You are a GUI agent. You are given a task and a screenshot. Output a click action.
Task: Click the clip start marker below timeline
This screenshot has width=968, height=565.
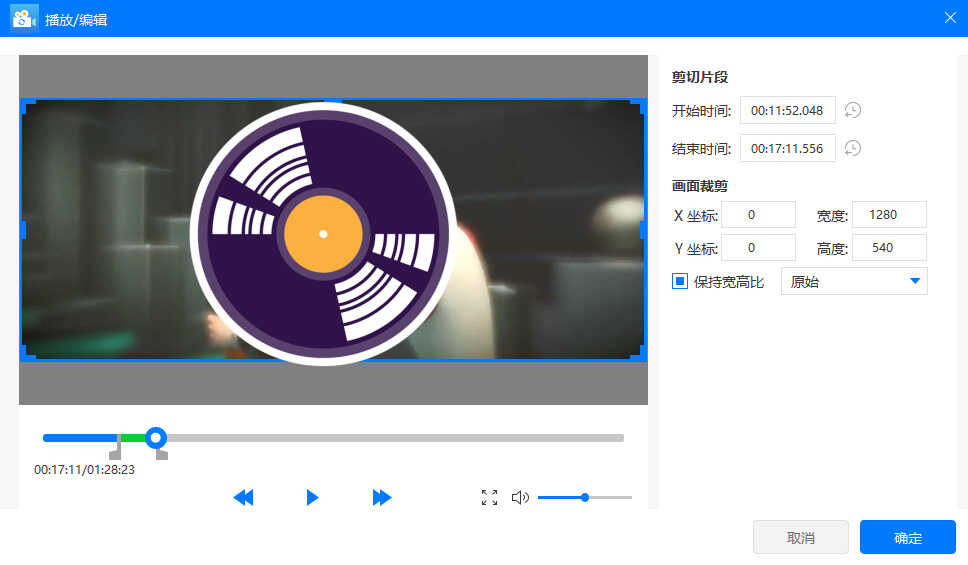(x=115, y=454)
